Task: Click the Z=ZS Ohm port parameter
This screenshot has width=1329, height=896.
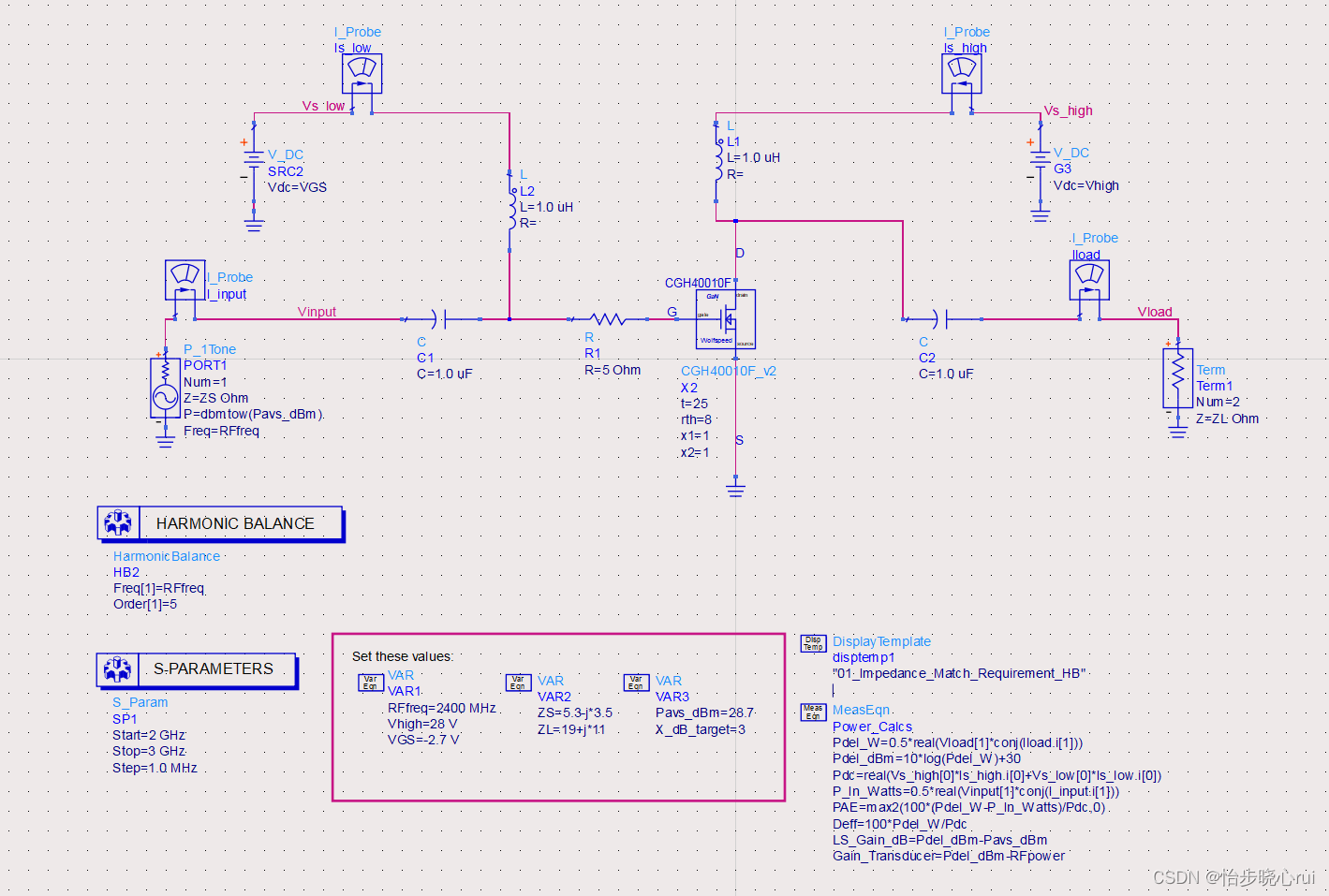Action: click(x=216, y=398)
